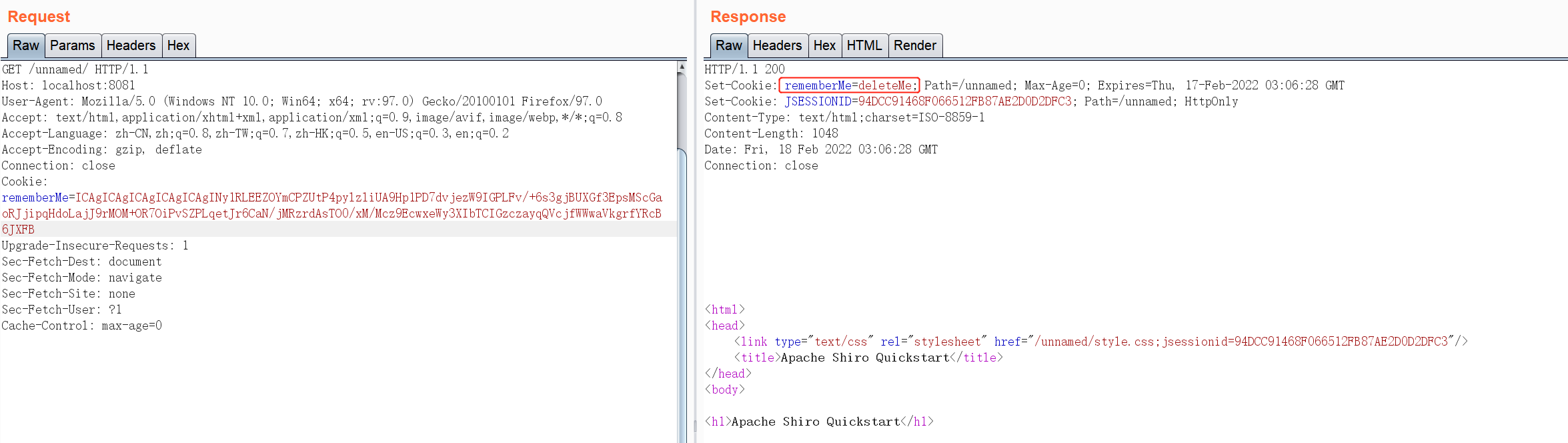Click the stylesheet link tag line
The width and height of the screenshot is (1568, 443).
(x=1101, y=342)
